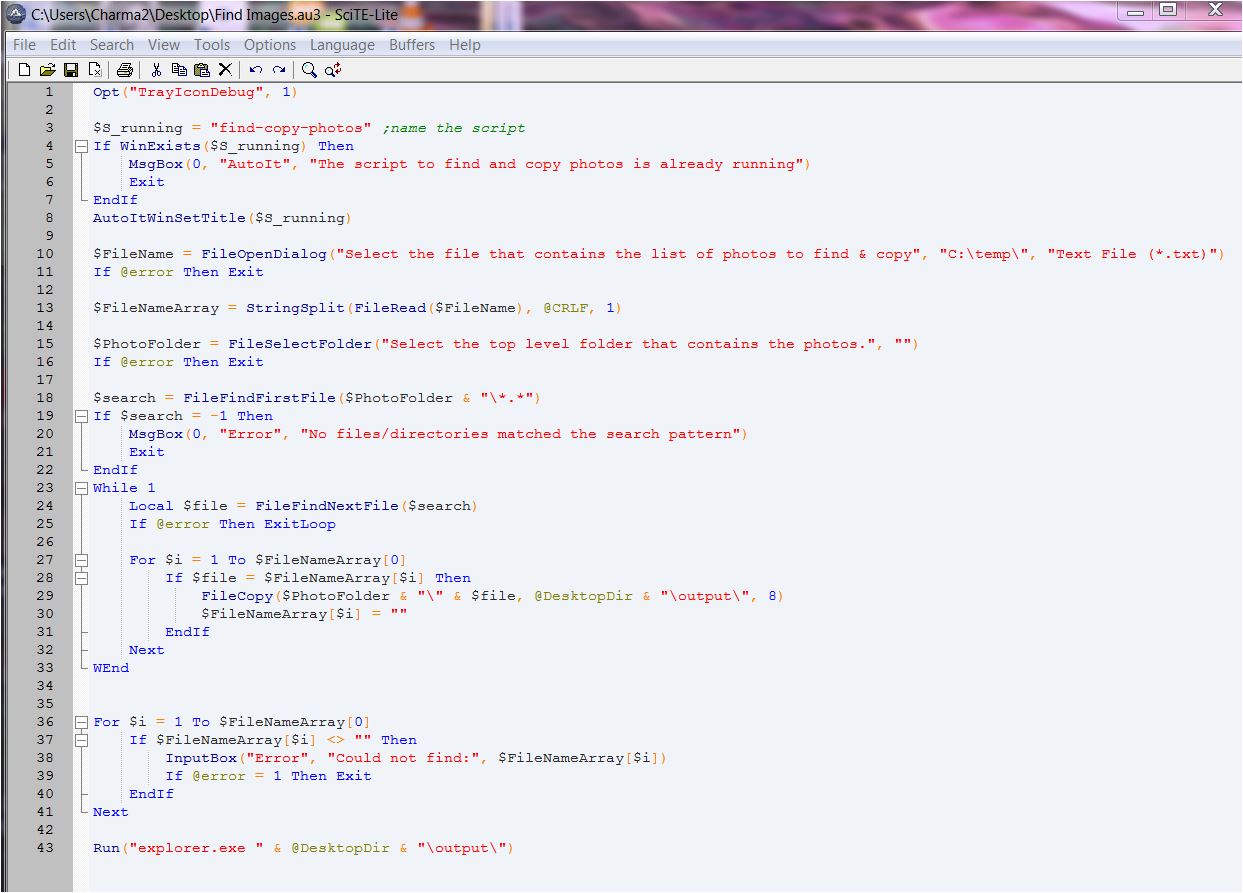The image size is (1243, 893).
Task: Click the WEnd keyword on line 33
Action: click(x=111, y=668)
